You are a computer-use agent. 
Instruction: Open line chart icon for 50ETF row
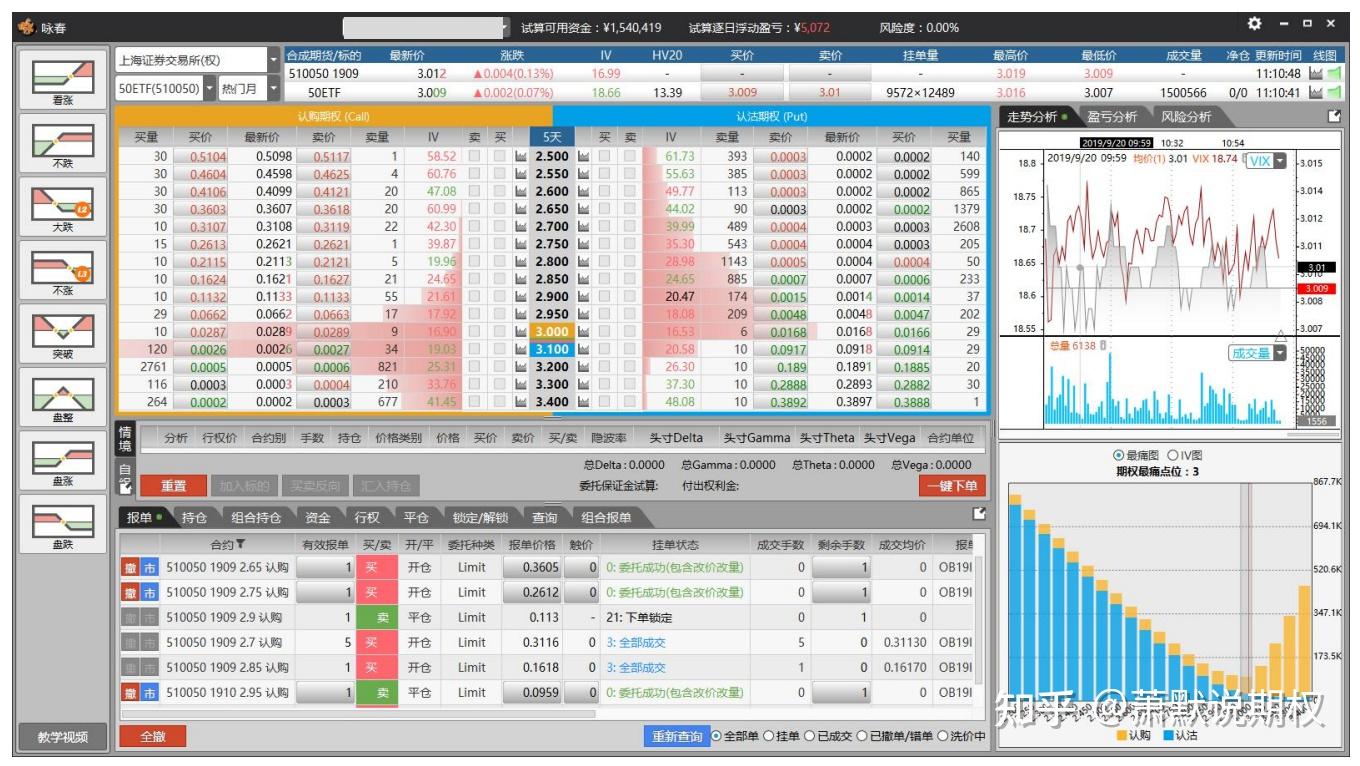pos(1316,93)
